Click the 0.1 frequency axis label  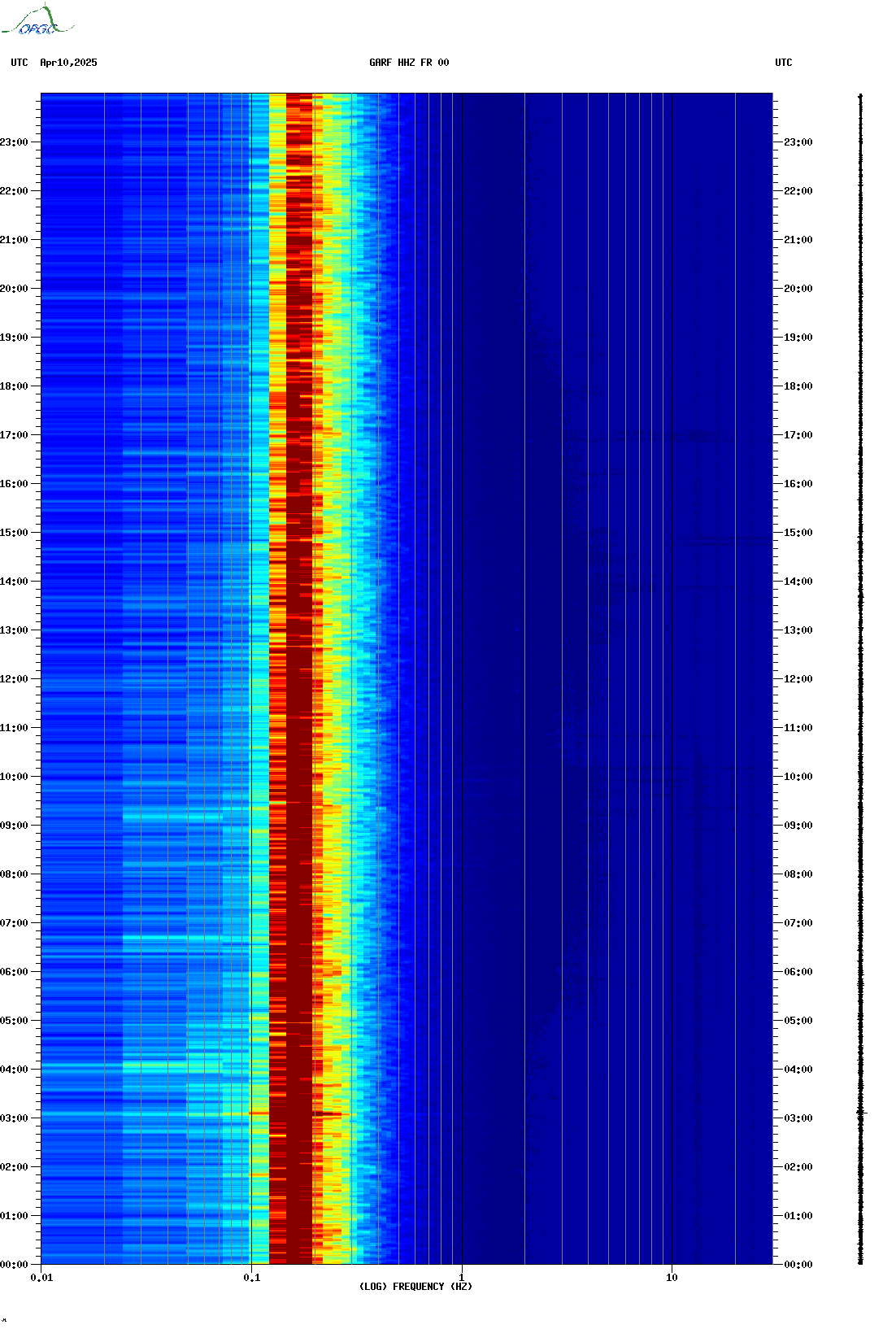coord(252,1278)
